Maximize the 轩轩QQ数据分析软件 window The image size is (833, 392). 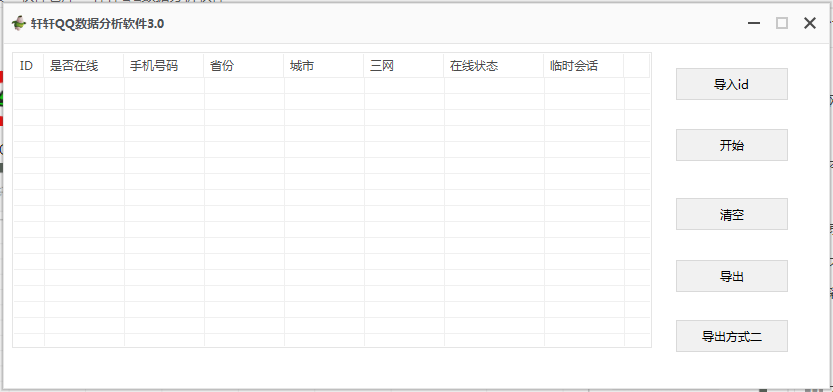click(781, 23)
